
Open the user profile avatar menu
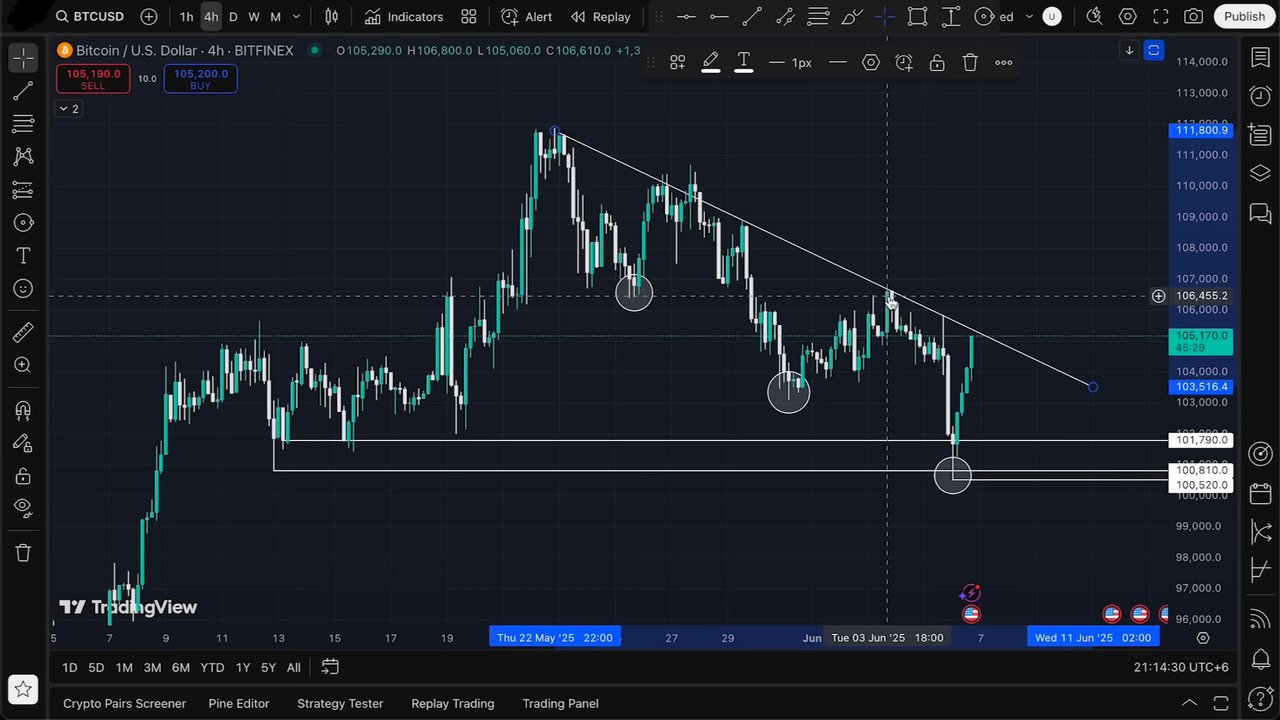click(1052, 16)
